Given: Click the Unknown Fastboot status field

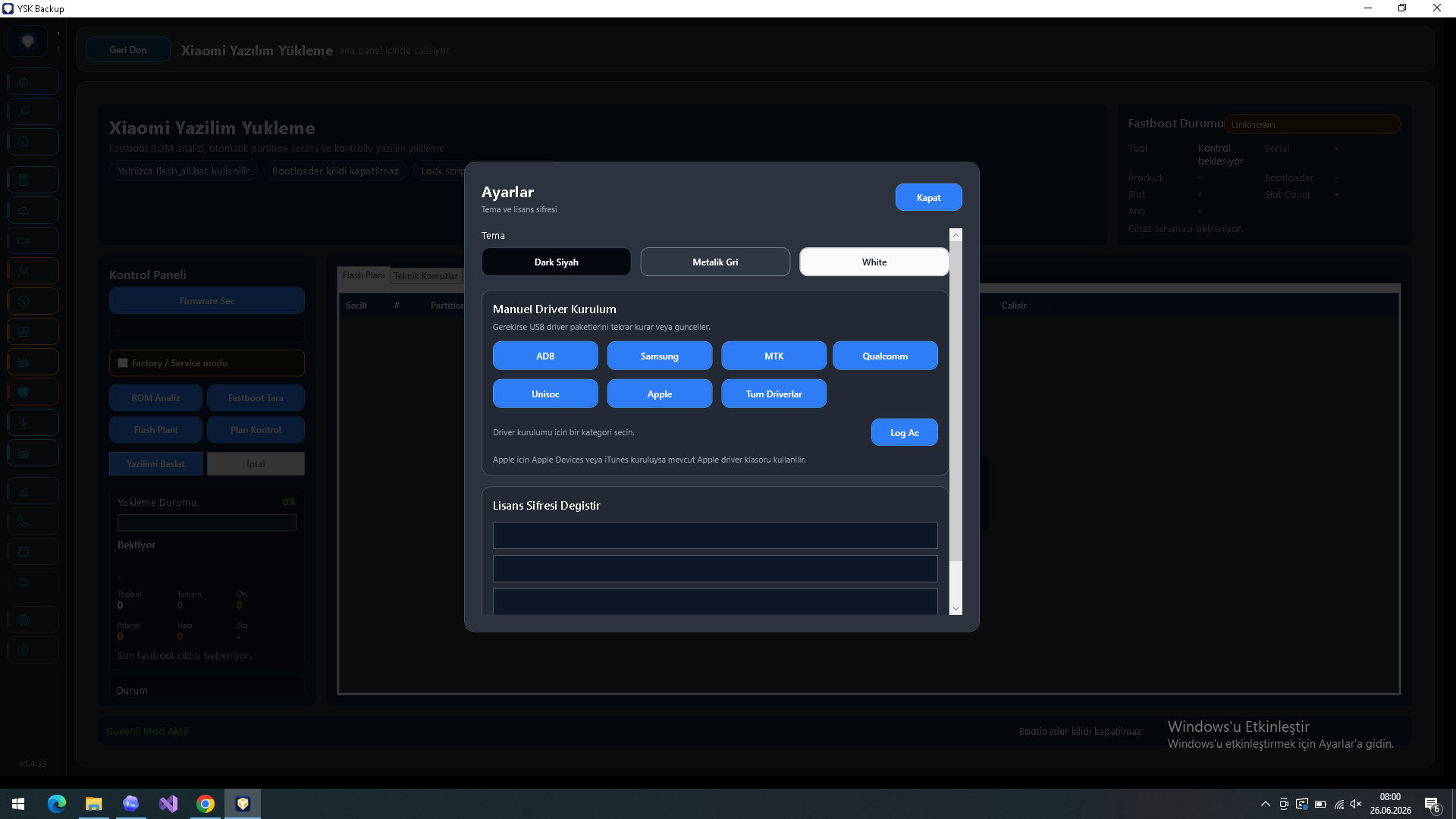Looking at the screenshot, I should point(1313,124).
